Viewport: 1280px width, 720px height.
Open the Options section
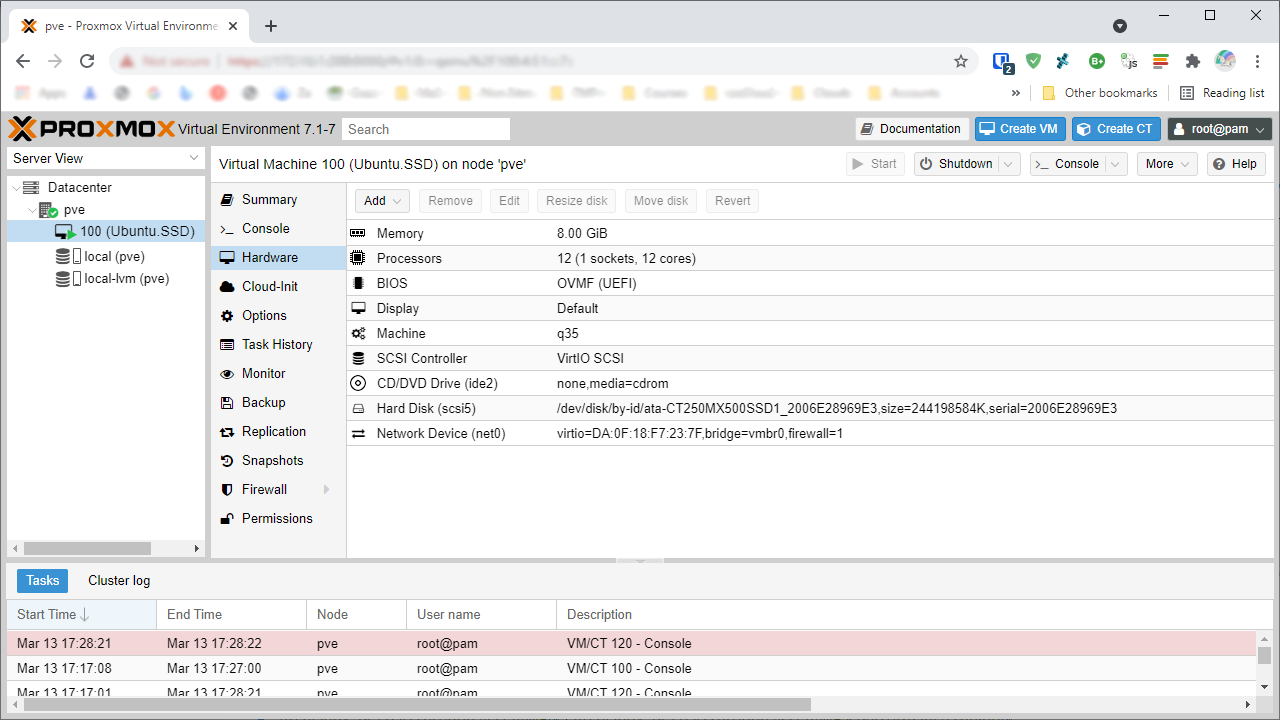tap(278, 315)
